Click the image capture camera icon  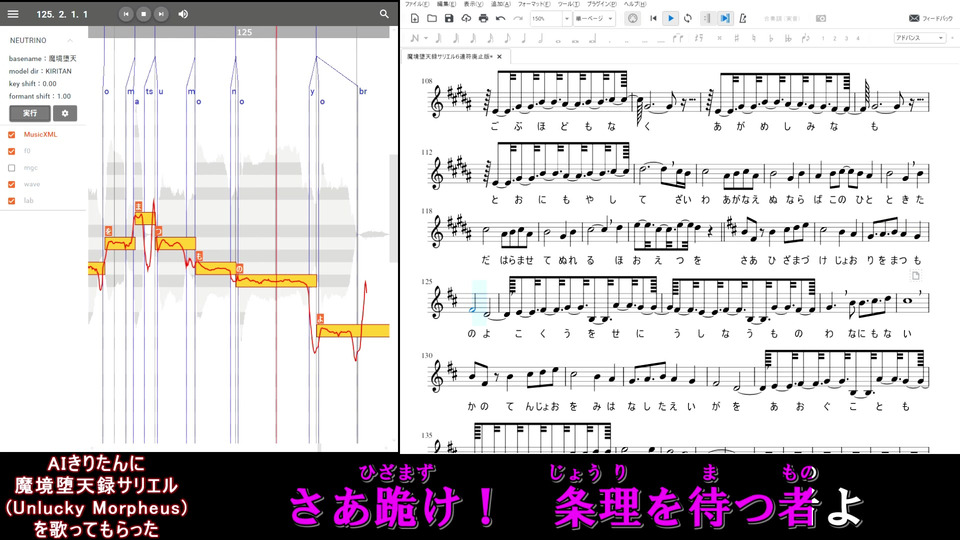coord(821,18)
